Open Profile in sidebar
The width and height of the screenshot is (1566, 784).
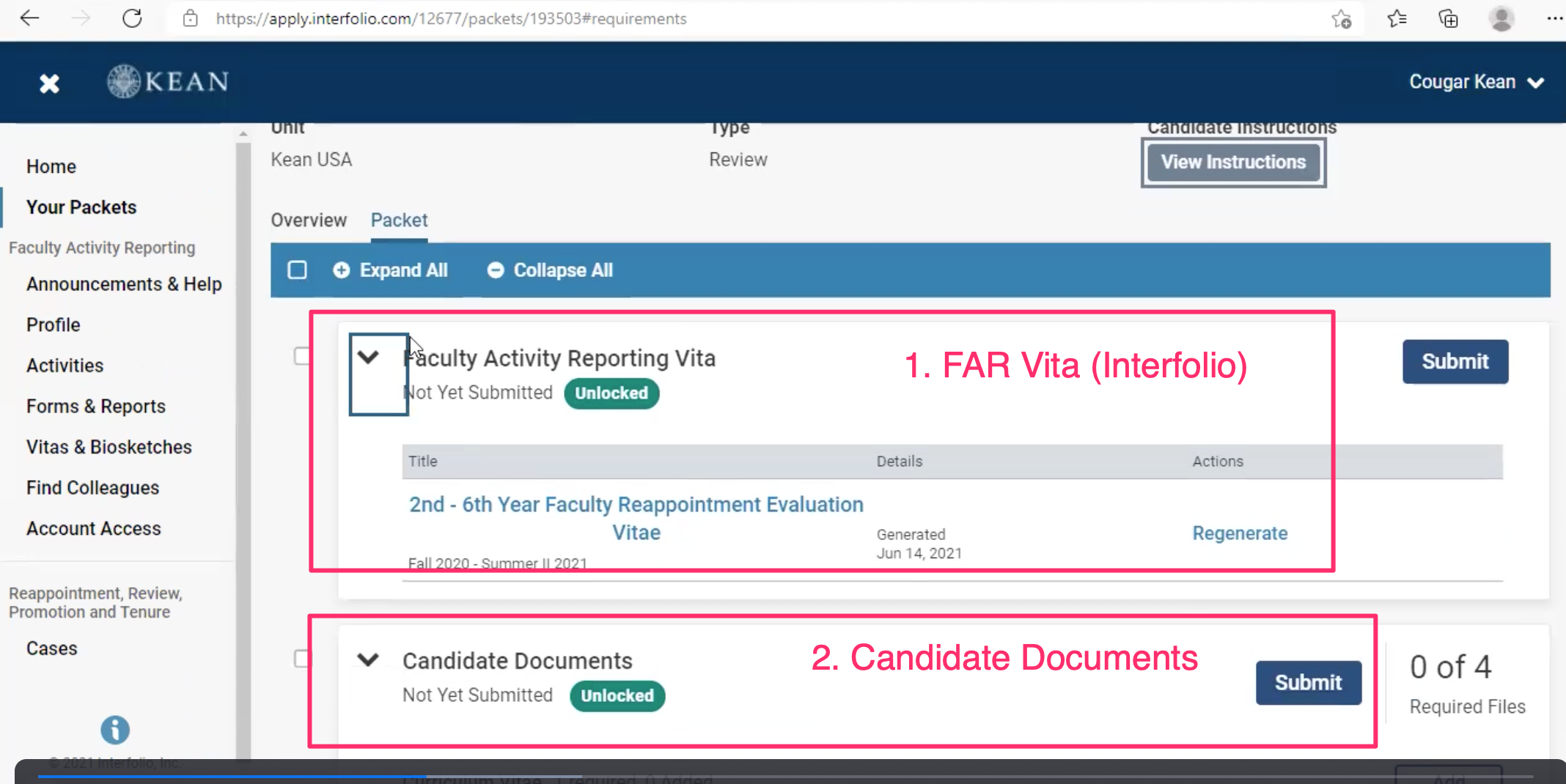54,325
